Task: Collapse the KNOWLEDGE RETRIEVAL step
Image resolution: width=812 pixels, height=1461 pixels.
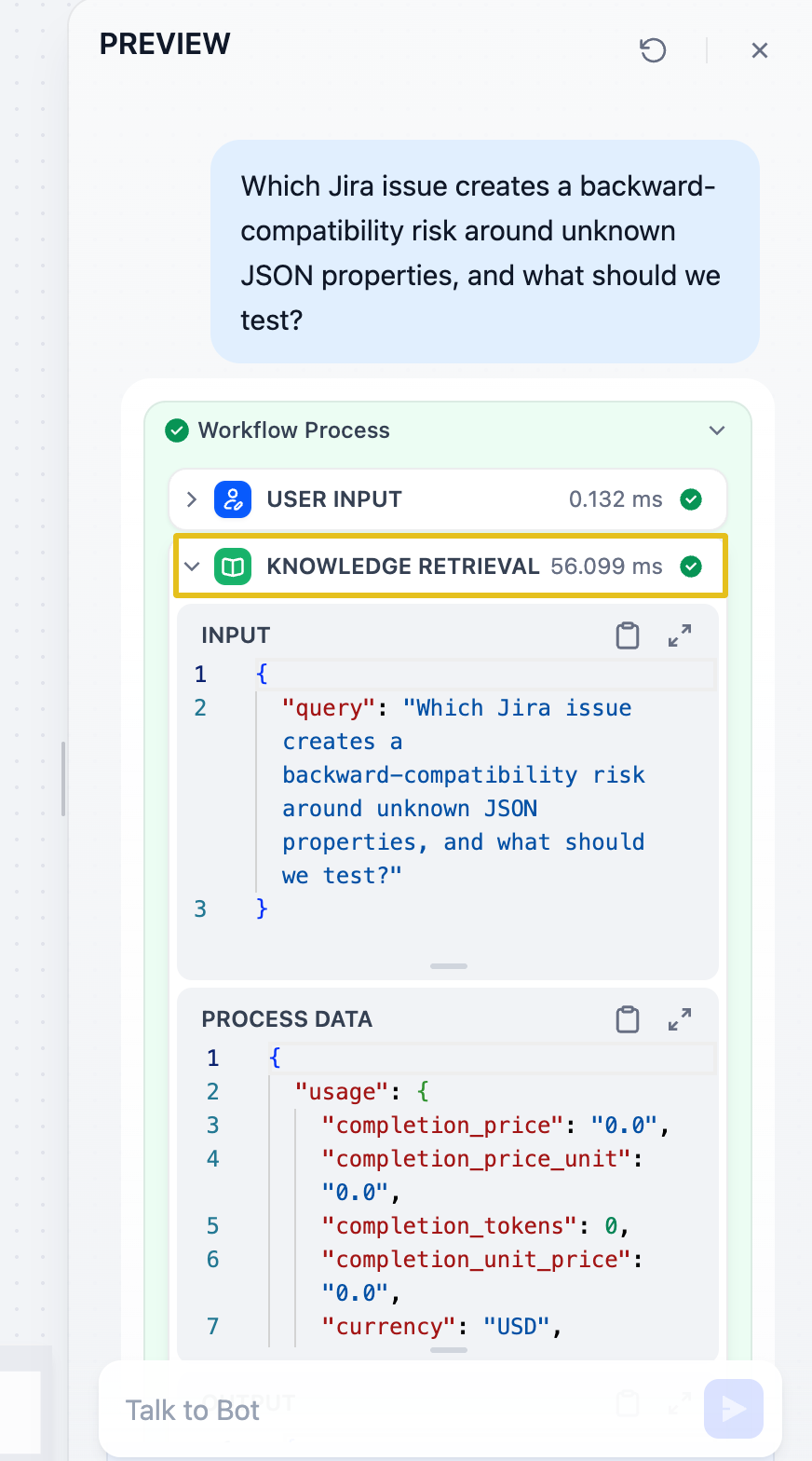Action: 192,567
